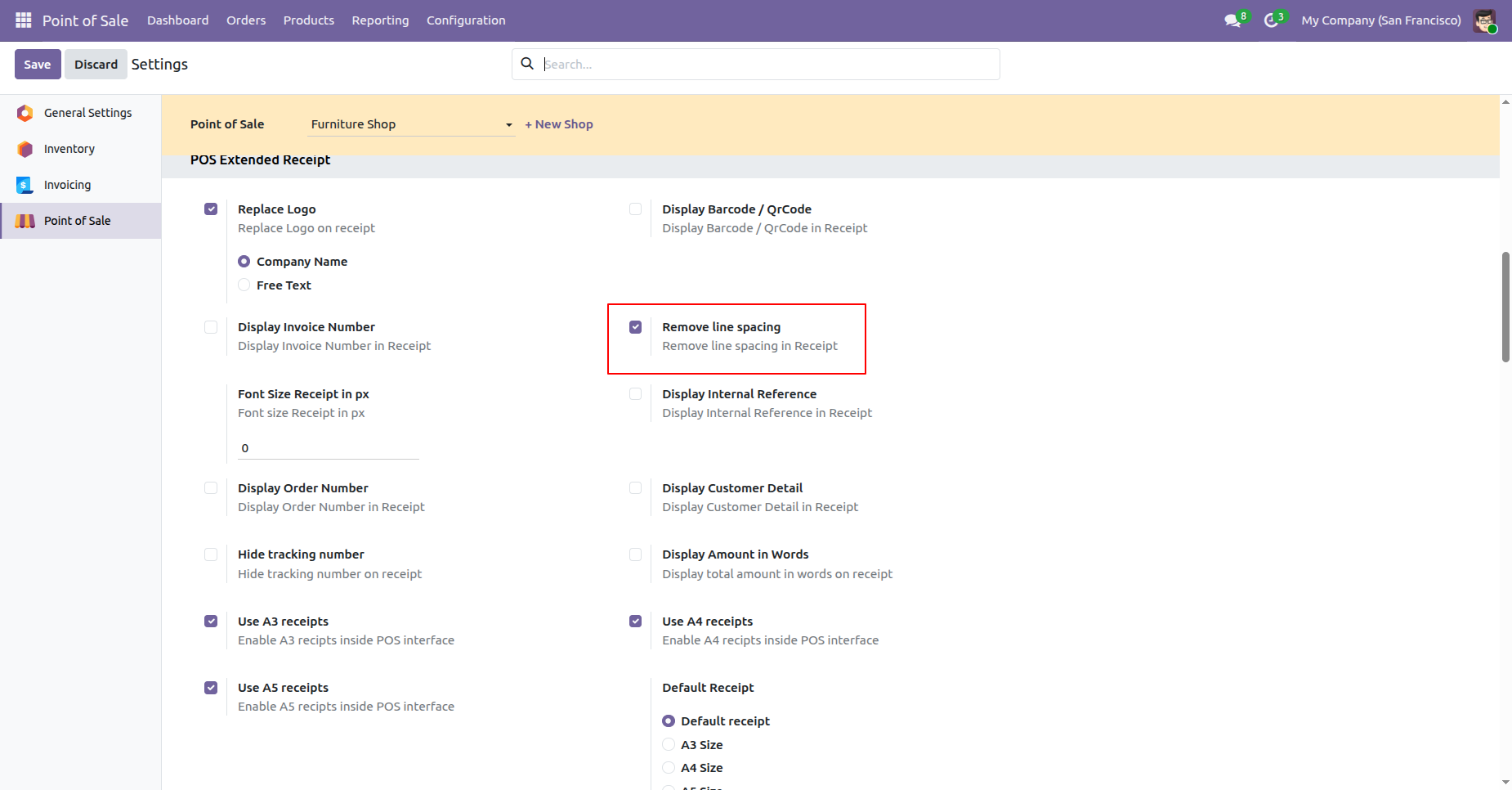Click the Point of Sale shop icon
1512x790 pixels.
click(x=25, y=221)
